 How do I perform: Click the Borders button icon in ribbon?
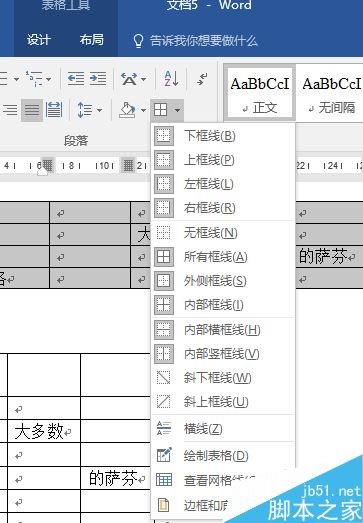point(160,109)
